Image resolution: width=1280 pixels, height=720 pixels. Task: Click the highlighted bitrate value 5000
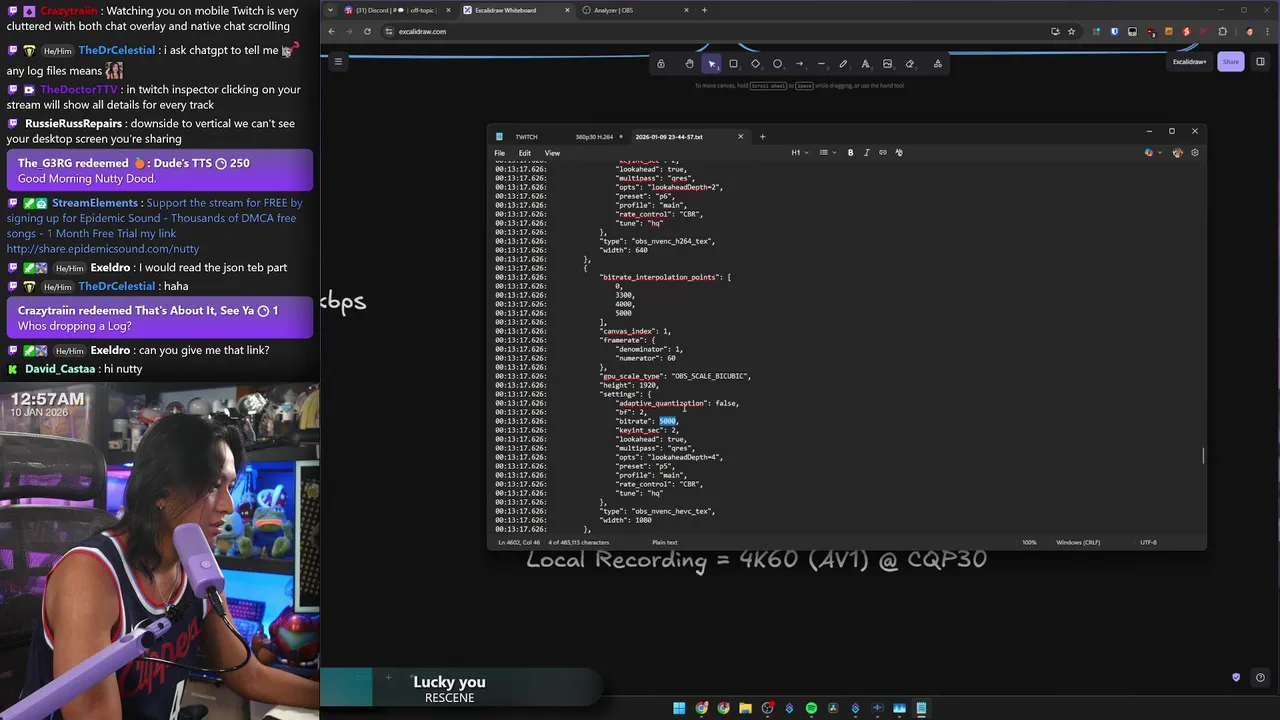(667, 421)
